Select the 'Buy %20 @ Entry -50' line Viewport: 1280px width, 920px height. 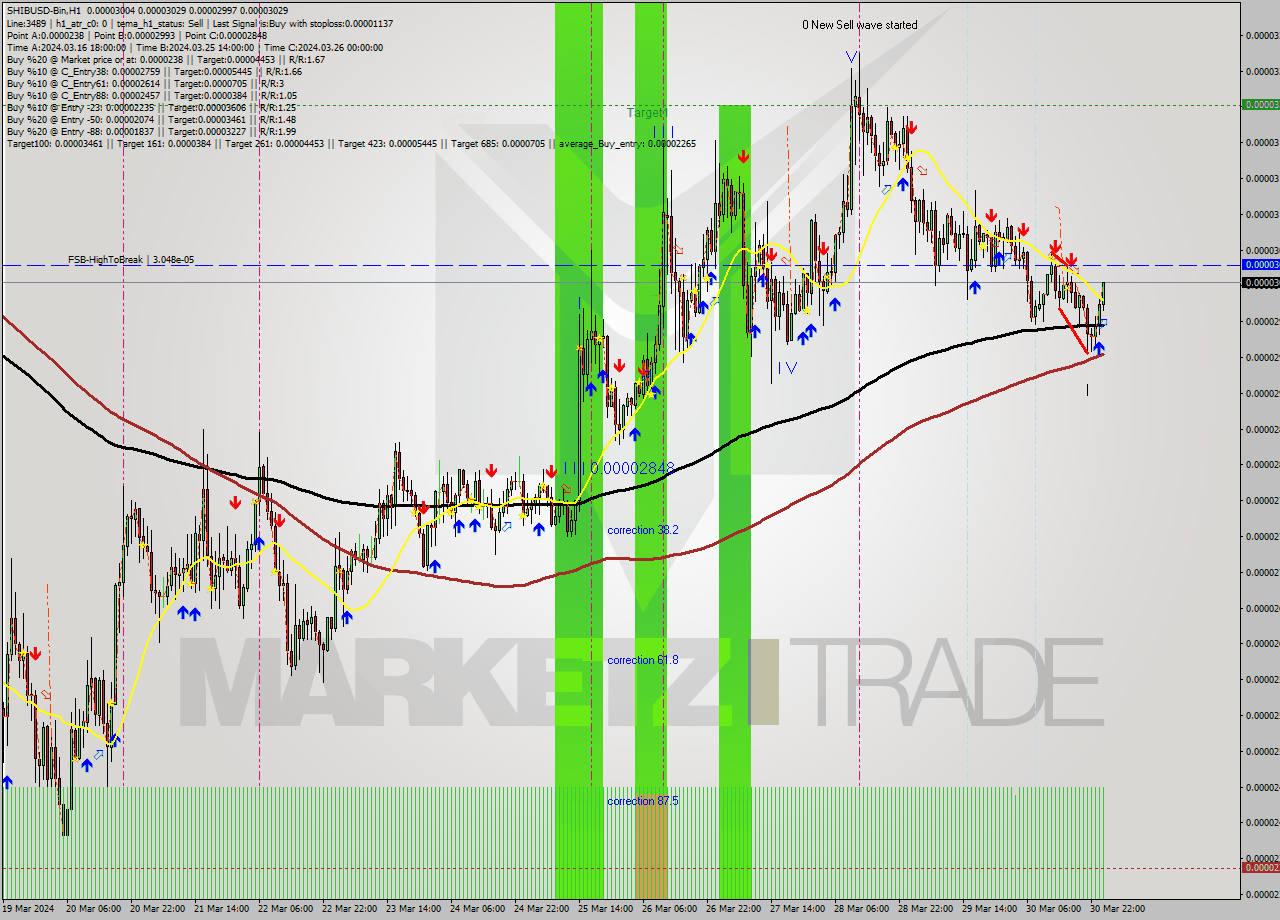pos(151,119)
